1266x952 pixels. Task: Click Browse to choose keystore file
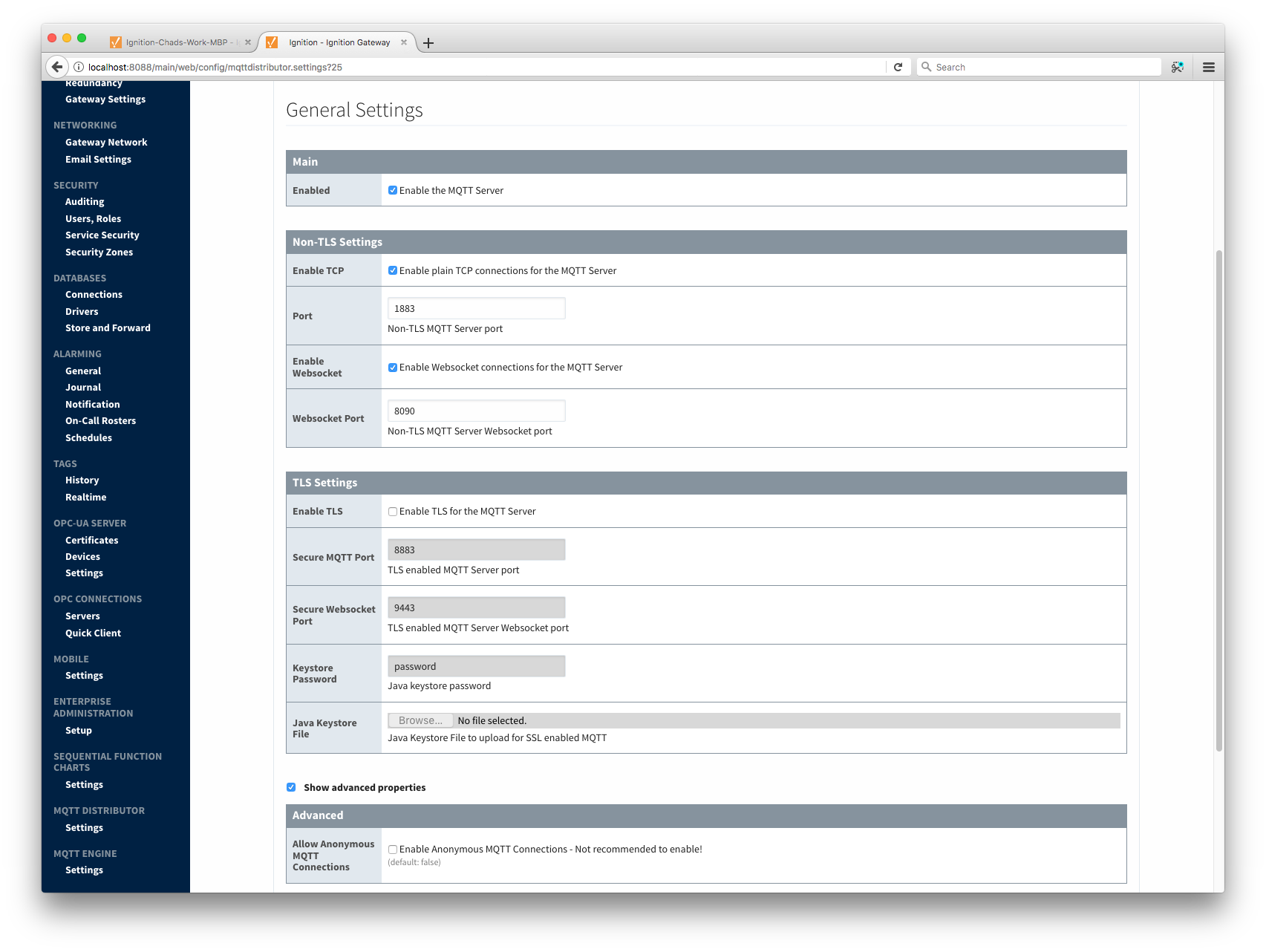(x=420, y=720)
